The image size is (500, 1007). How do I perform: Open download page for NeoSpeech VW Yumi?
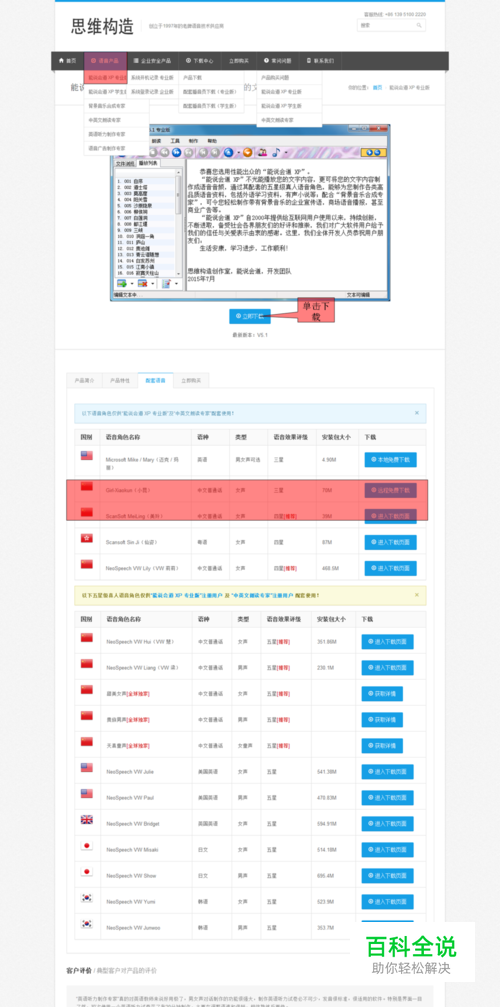click(x=388, y=902)
